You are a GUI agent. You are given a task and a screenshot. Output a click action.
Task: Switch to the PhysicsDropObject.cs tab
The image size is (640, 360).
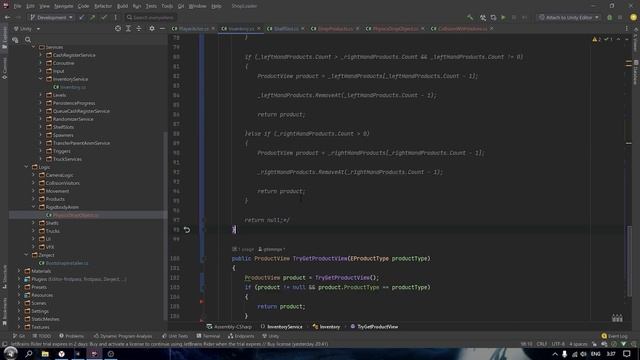[395, 29]
